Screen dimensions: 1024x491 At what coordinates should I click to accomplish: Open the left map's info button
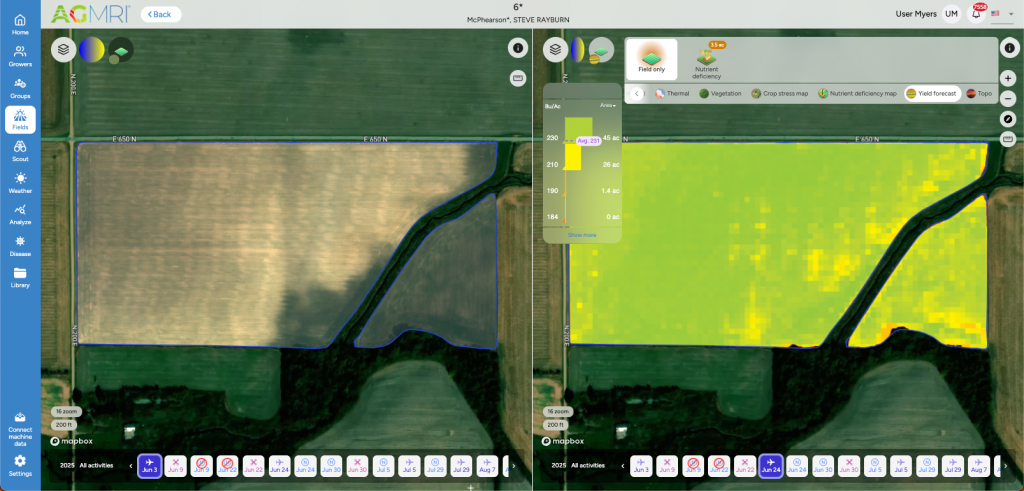click(518, 48)
